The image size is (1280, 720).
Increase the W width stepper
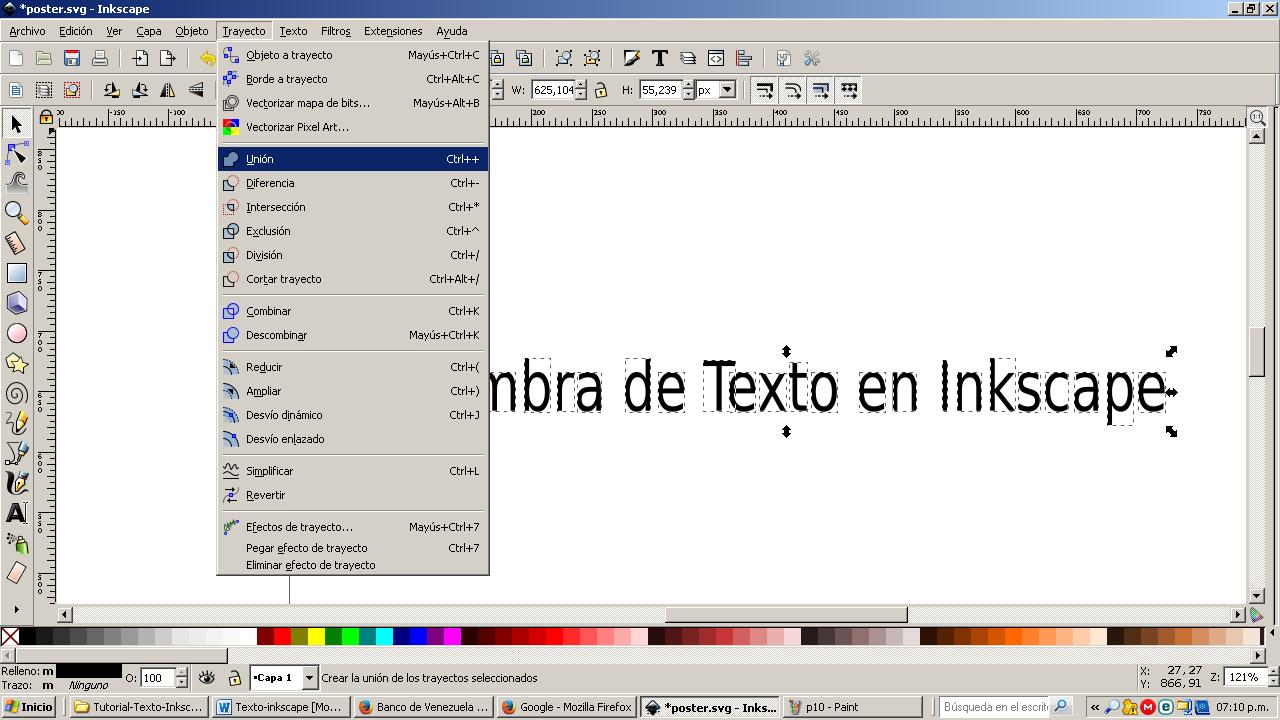[x=581, y=85]
